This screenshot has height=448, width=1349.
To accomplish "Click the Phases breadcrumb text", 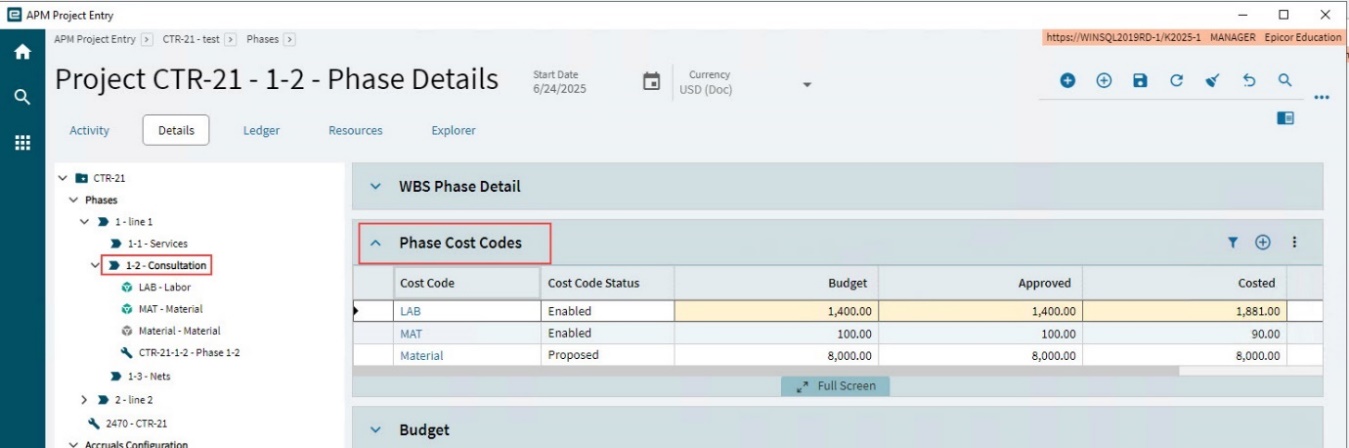I will pyautogui.click(x=262, y=39).
